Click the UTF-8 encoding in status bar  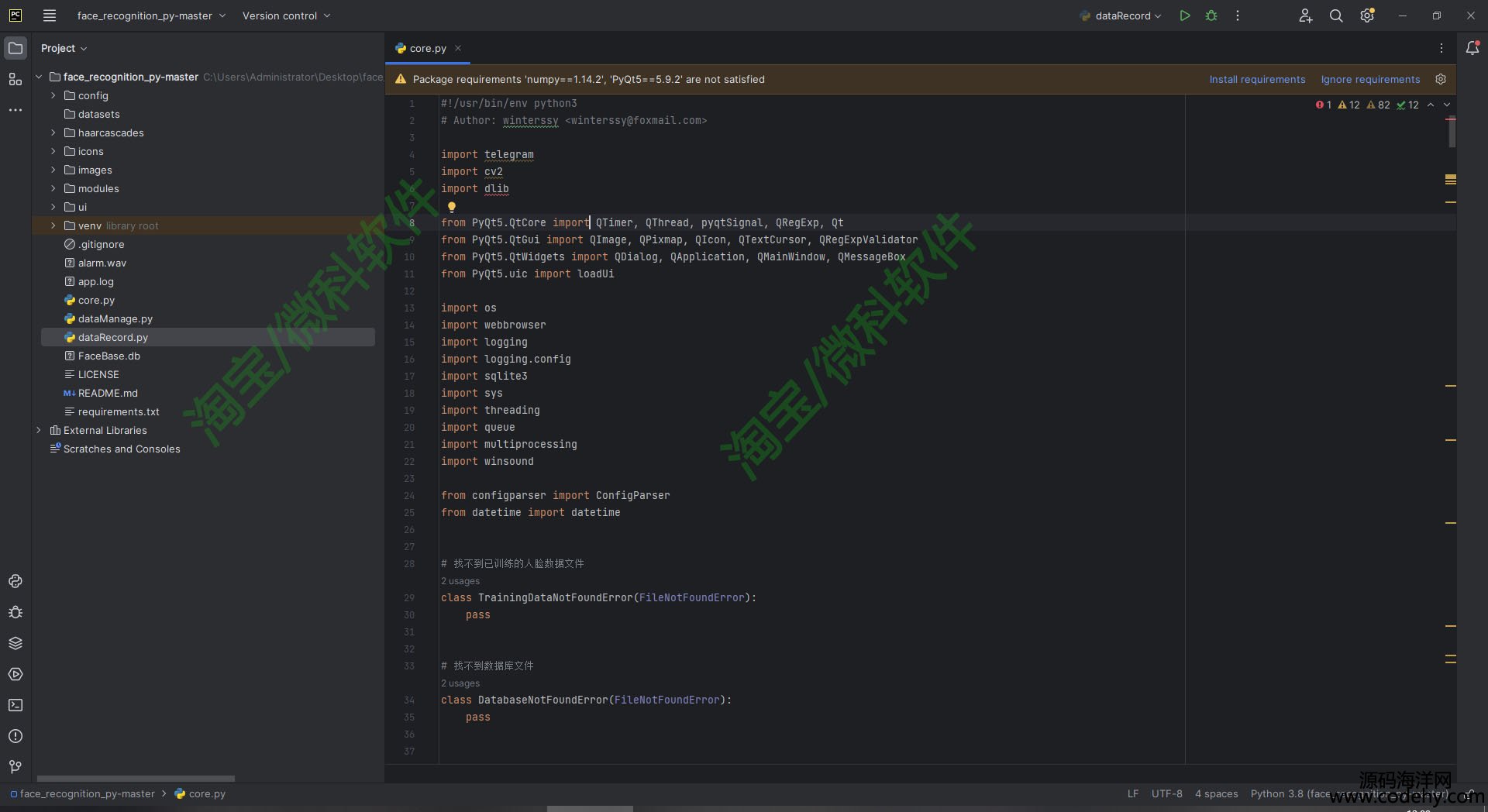point(1166,793)
